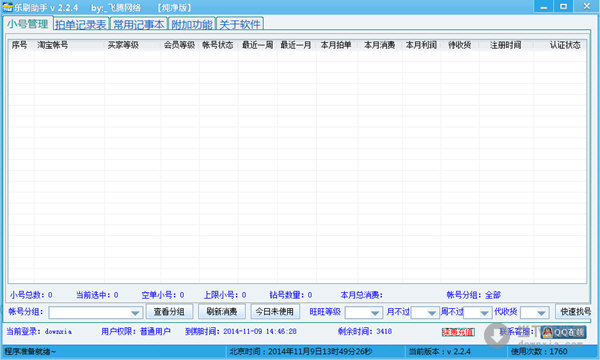Click the 当前选中: 0 statistic

tap(97, 295)
